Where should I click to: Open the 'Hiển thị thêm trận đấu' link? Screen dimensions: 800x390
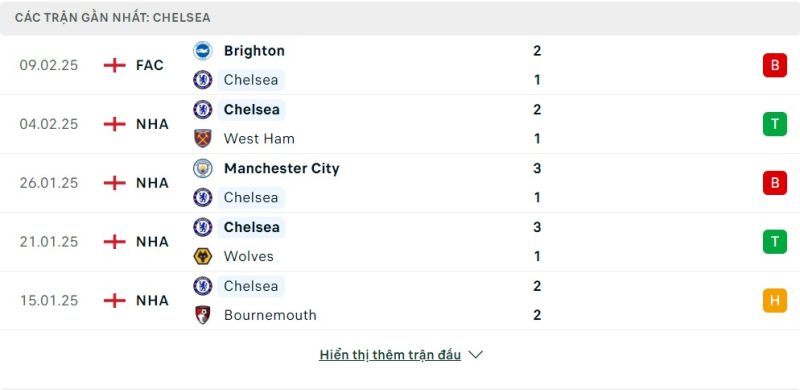tap(390, 355)
